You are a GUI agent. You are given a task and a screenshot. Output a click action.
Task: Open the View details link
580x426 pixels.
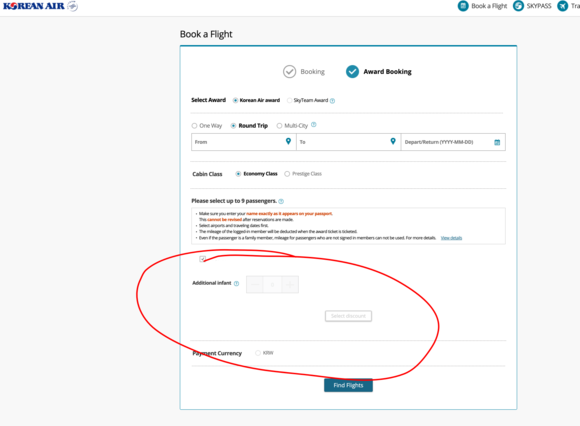pos(451,238)
